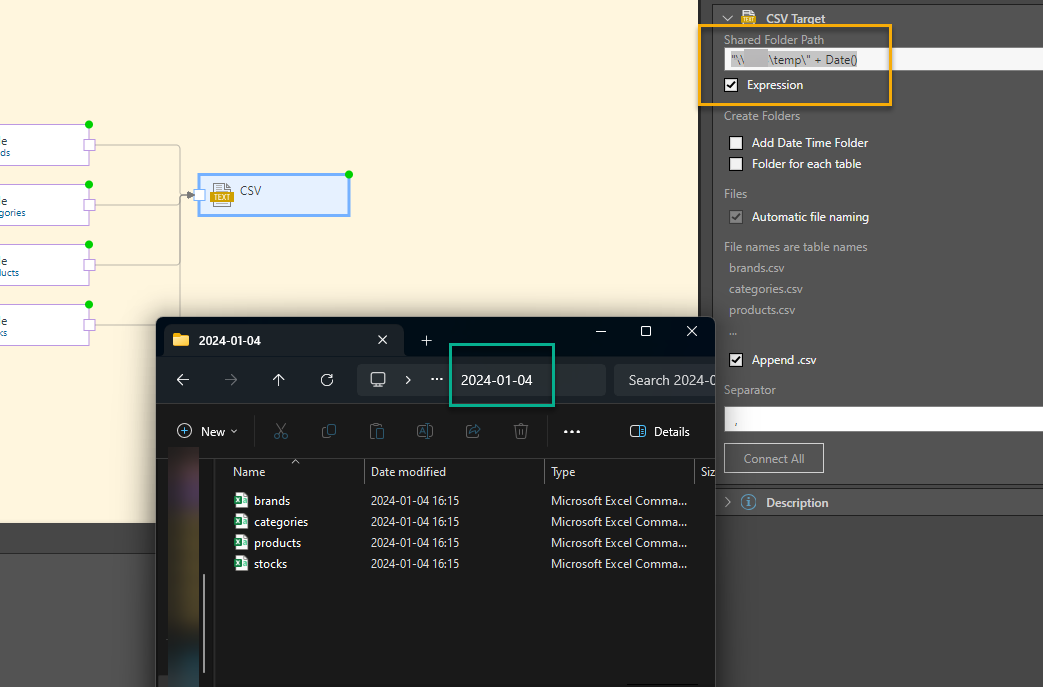This screenshot has height=687, width=1043.
Task: Check Folder for each table
Action: (x=737, y=164)
